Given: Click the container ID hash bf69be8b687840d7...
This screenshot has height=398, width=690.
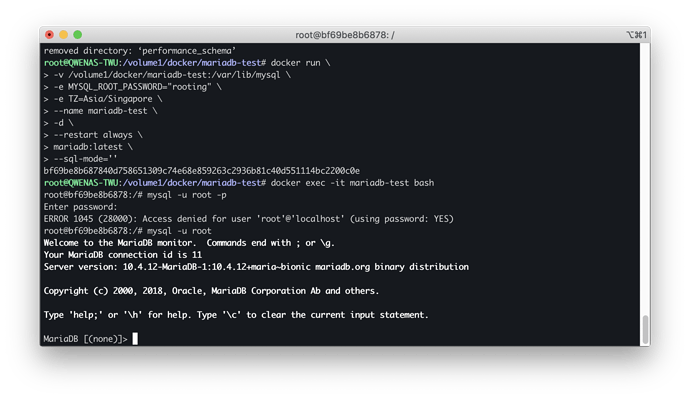Looking at the screenshot, I should pos(202,171).
